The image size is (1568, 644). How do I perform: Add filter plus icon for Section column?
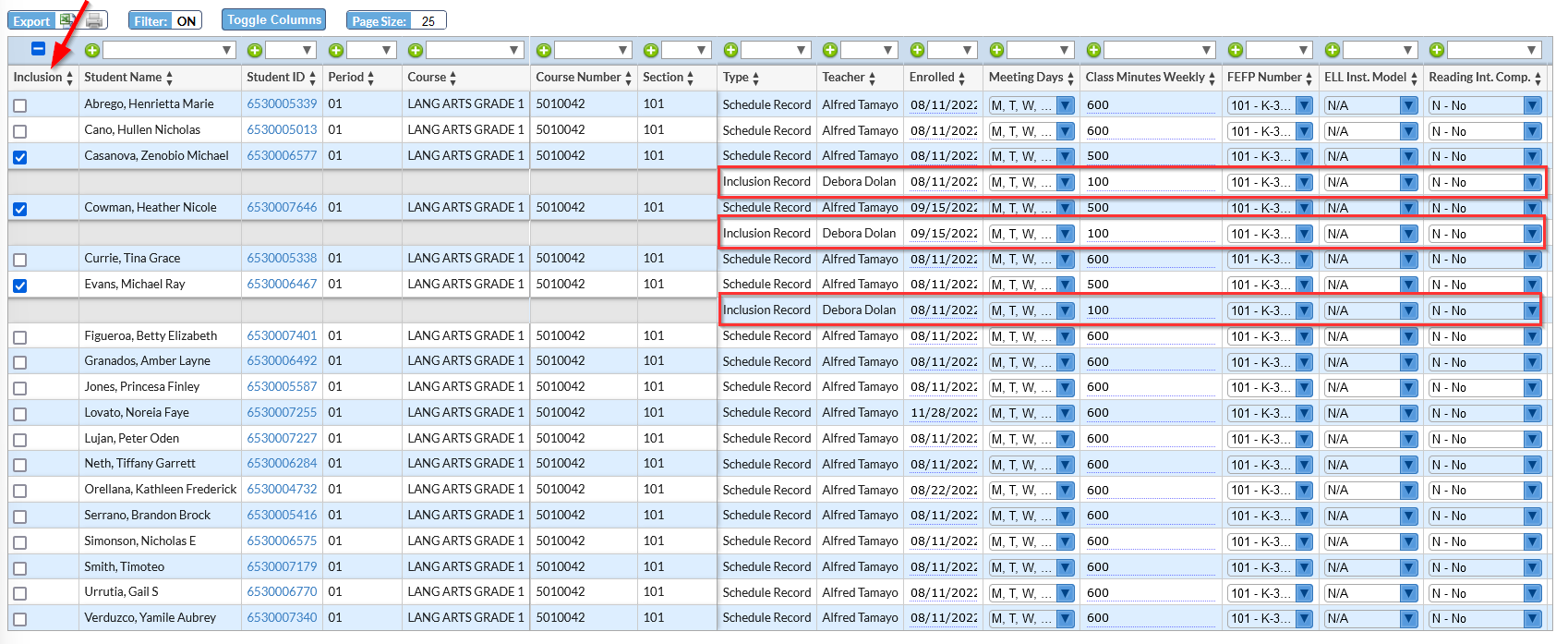tap(651, 50)
